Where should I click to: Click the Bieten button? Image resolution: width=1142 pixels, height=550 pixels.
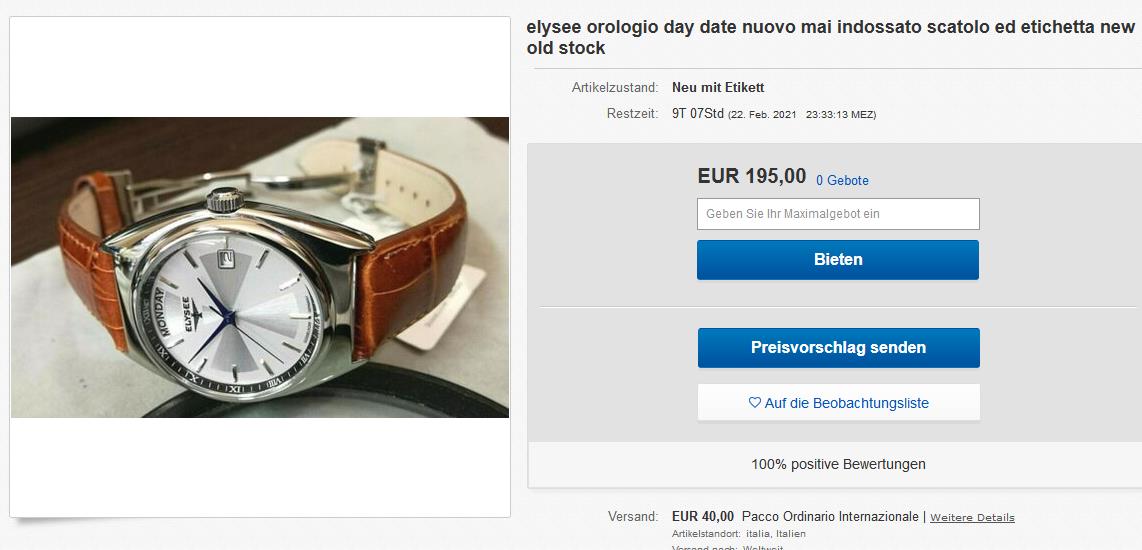[x=838, y=260]
